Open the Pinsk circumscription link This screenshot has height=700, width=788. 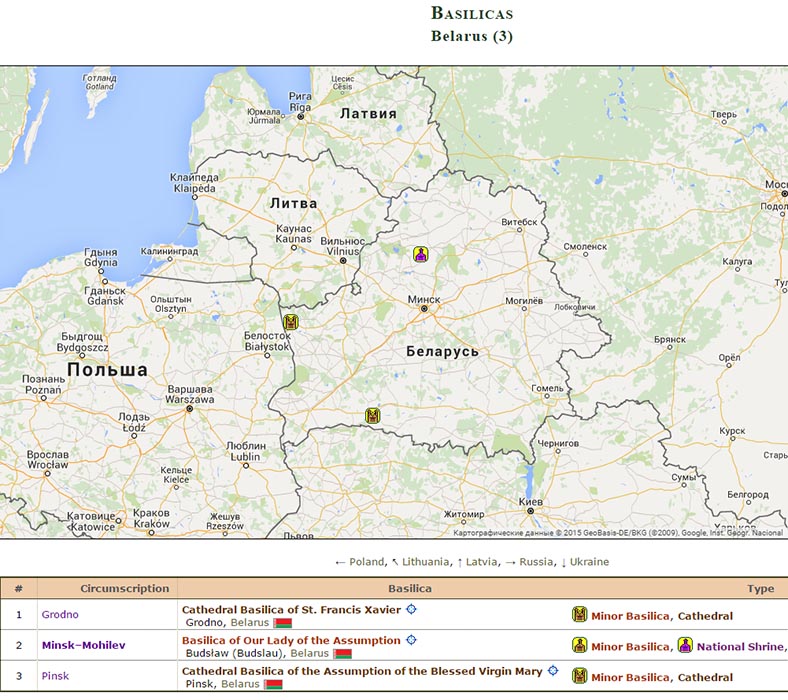(55, 677)
